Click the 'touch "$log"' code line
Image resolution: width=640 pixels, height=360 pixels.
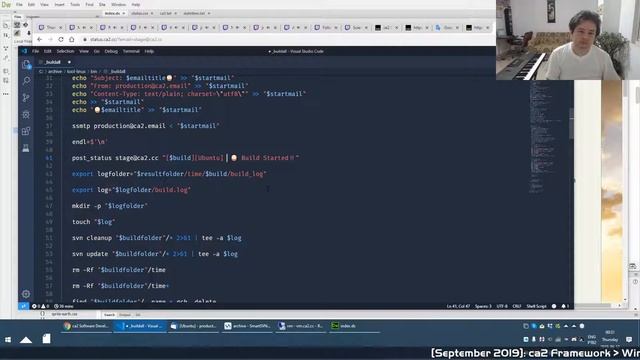(x=93, y=222)
